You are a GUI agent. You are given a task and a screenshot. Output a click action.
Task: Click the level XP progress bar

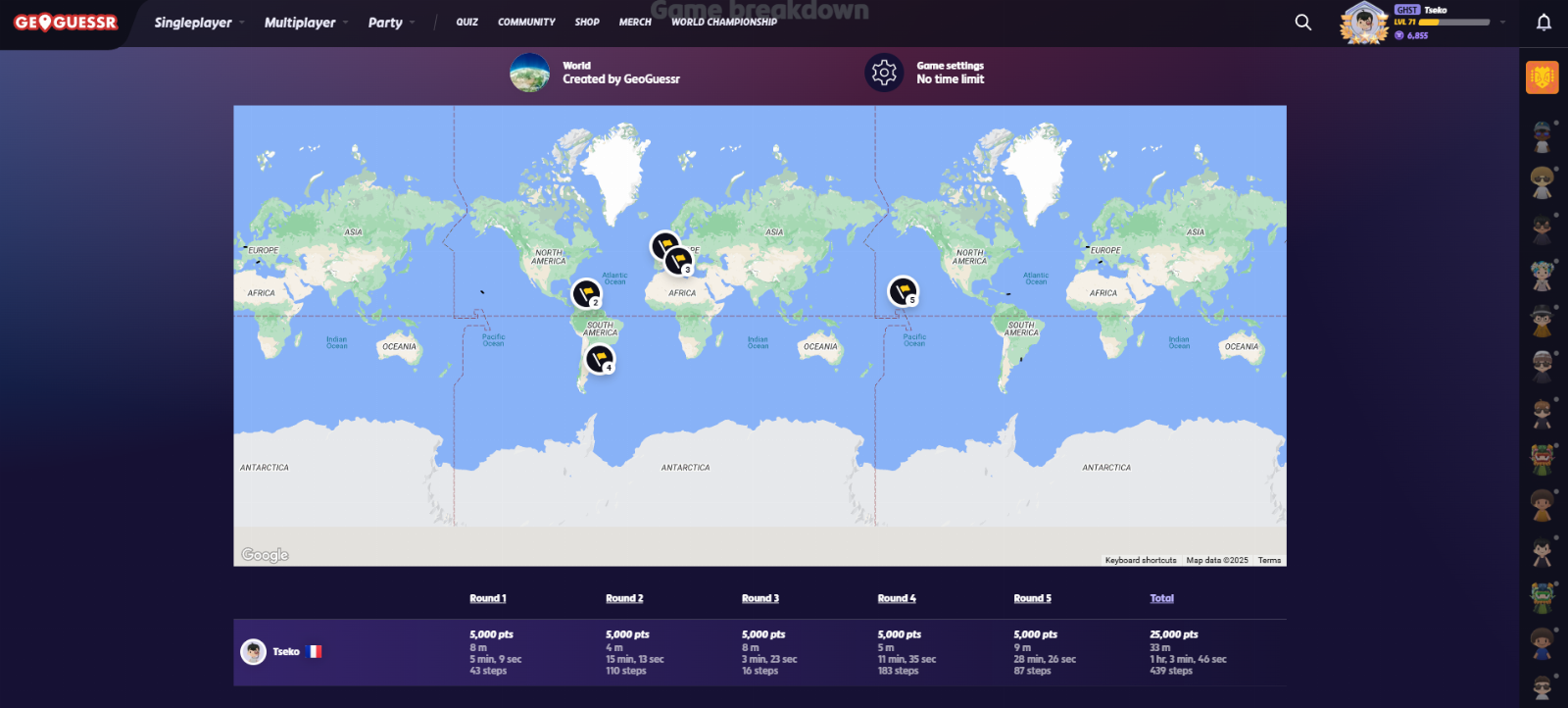pyautogui.click(x=1454, y=22)
